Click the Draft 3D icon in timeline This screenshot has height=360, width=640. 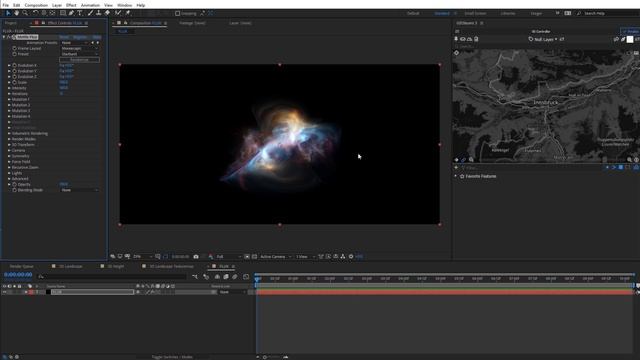(206, 277)
